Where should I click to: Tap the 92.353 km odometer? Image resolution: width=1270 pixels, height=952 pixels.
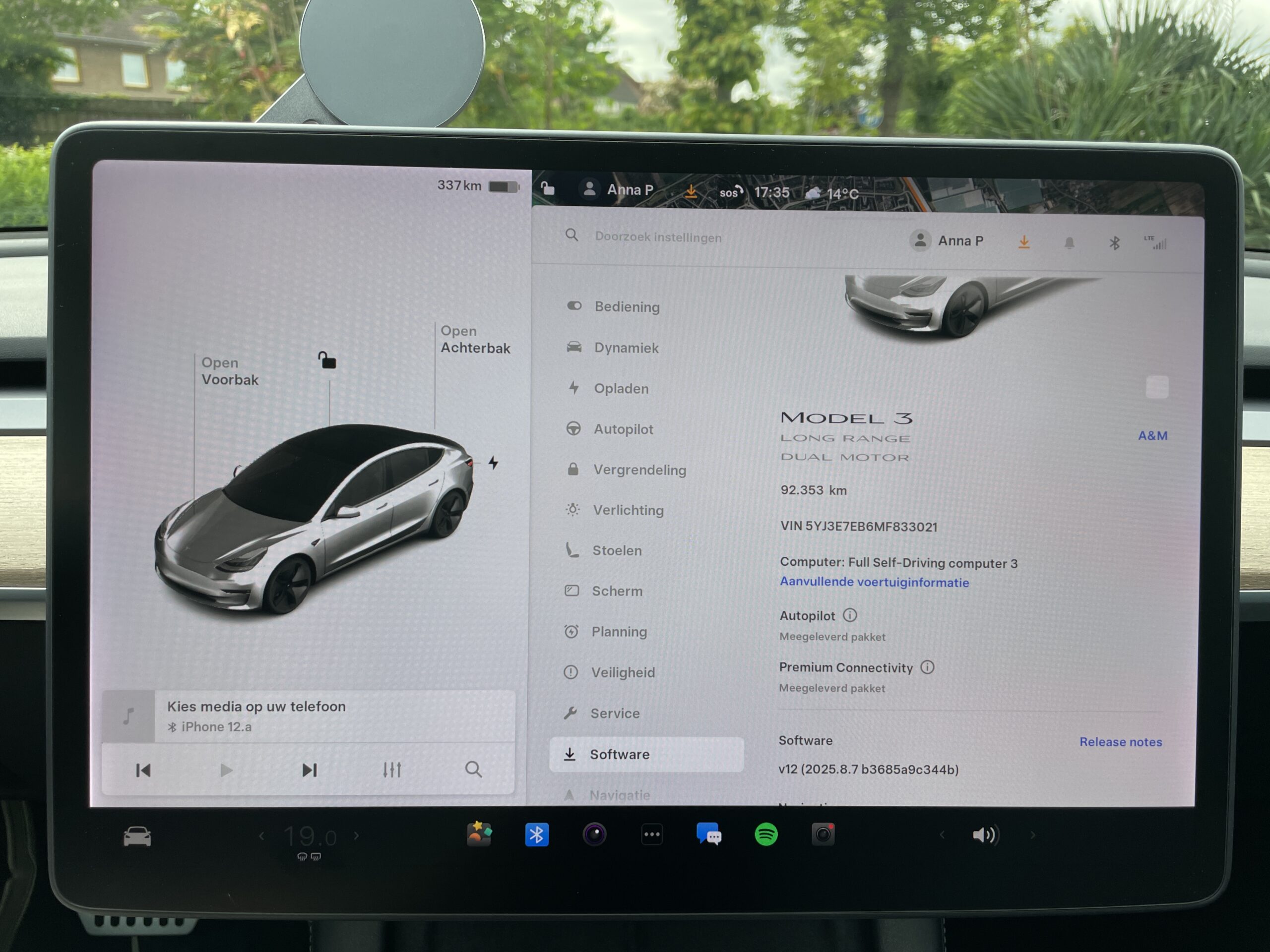(x=814, y=490)
